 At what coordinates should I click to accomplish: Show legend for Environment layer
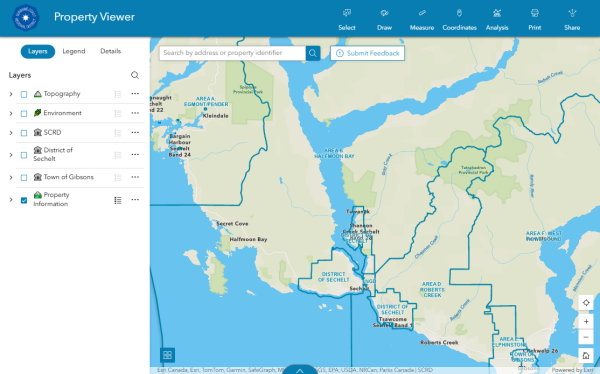coord(118,113)
